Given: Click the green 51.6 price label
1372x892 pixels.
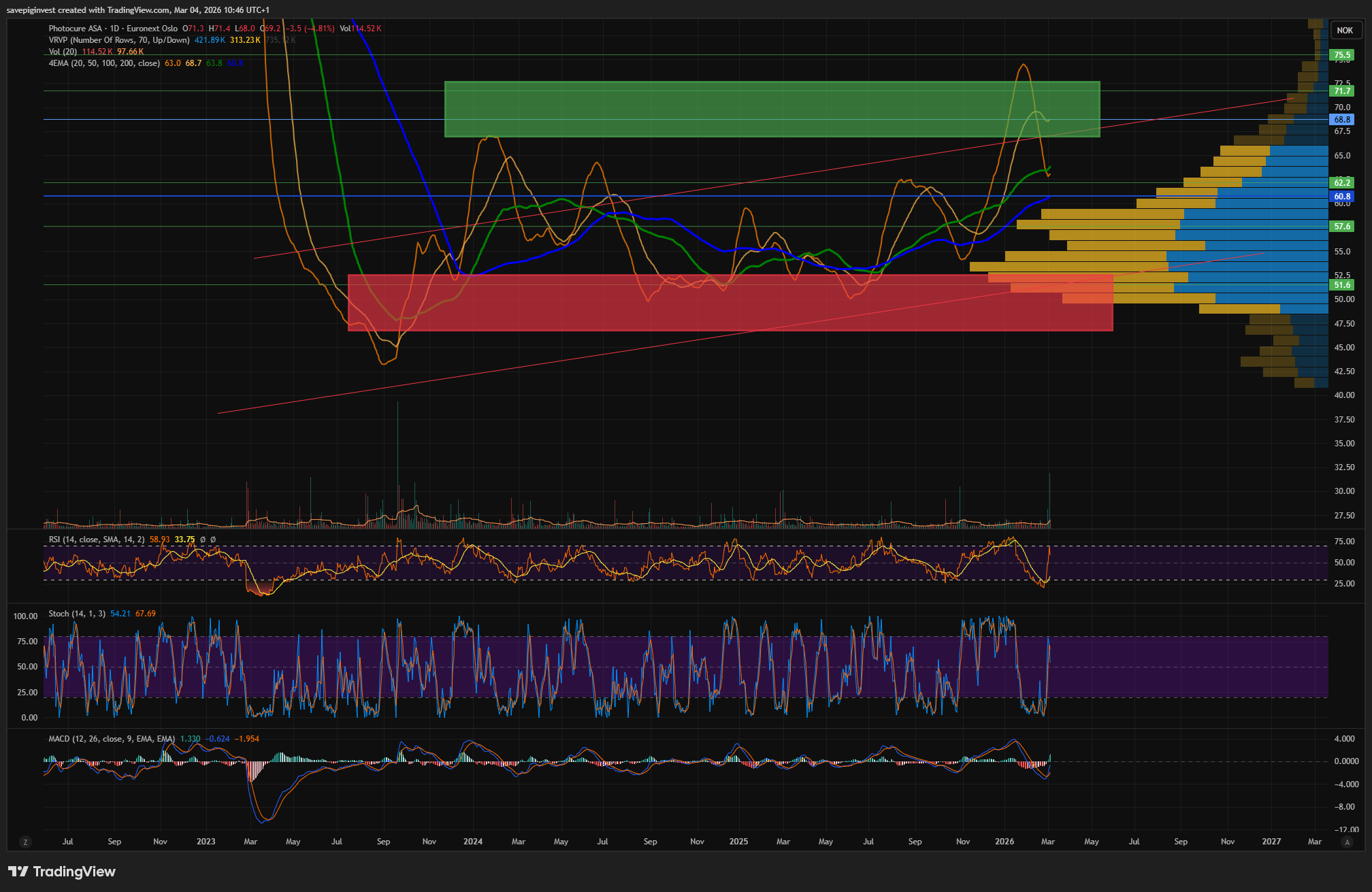Looking at the screenshot, I should click(1341, 285).
